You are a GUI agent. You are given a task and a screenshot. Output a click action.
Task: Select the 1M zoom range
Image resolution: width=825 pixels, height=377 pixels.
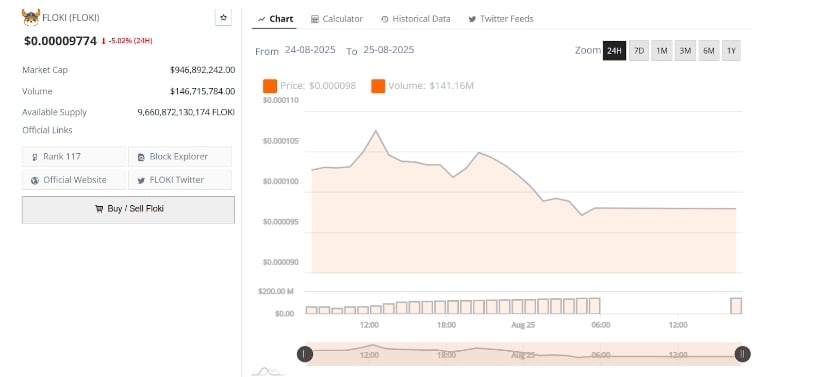point(662,50)
